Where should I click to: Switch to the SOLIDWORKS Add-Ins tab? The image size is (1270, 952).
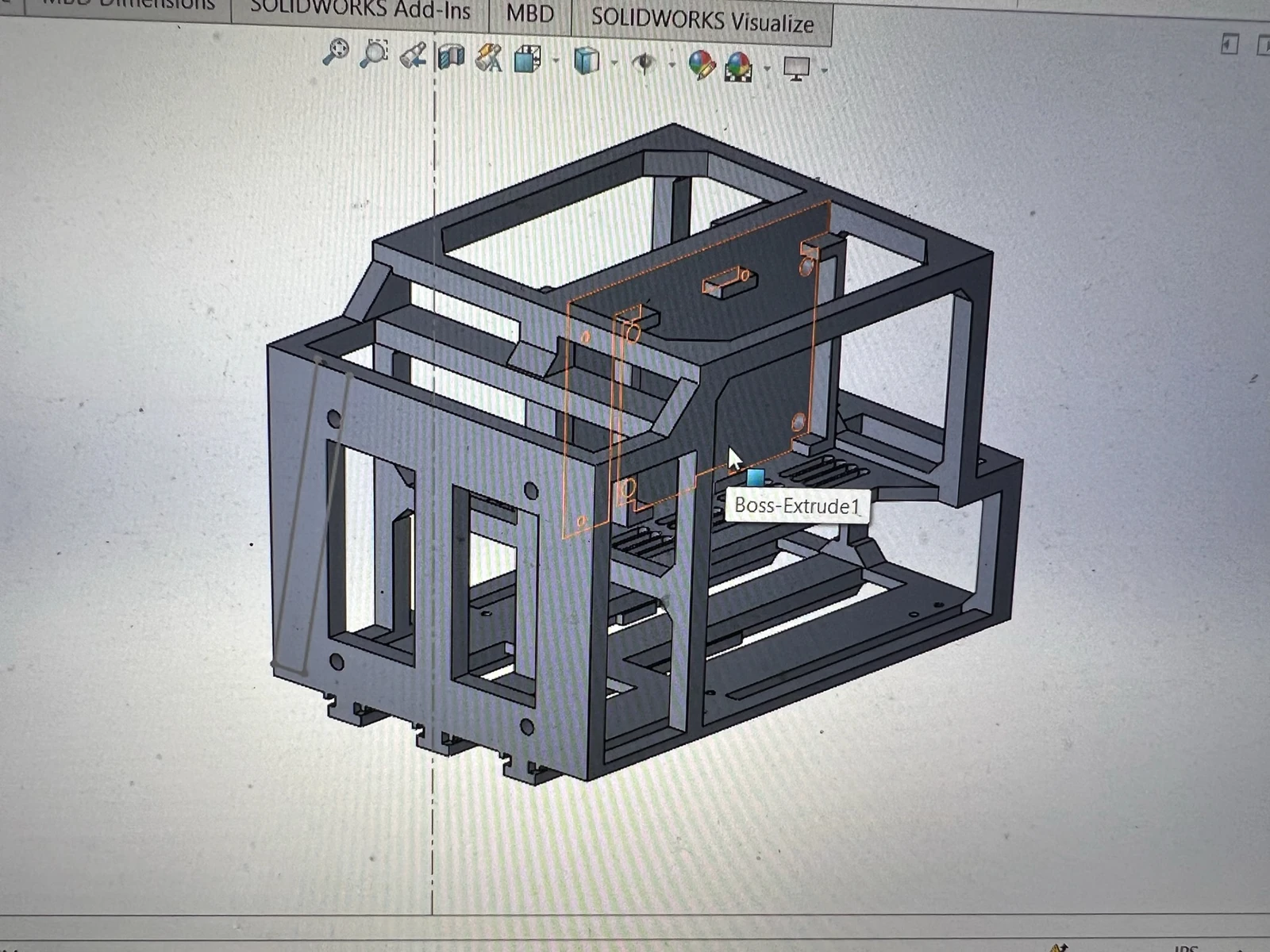[x=360, y=10]
